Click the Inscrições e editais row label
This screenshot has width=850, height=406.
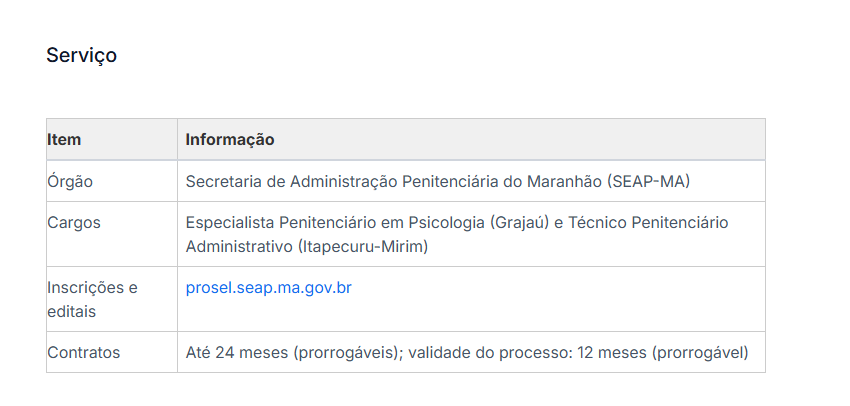92,299
